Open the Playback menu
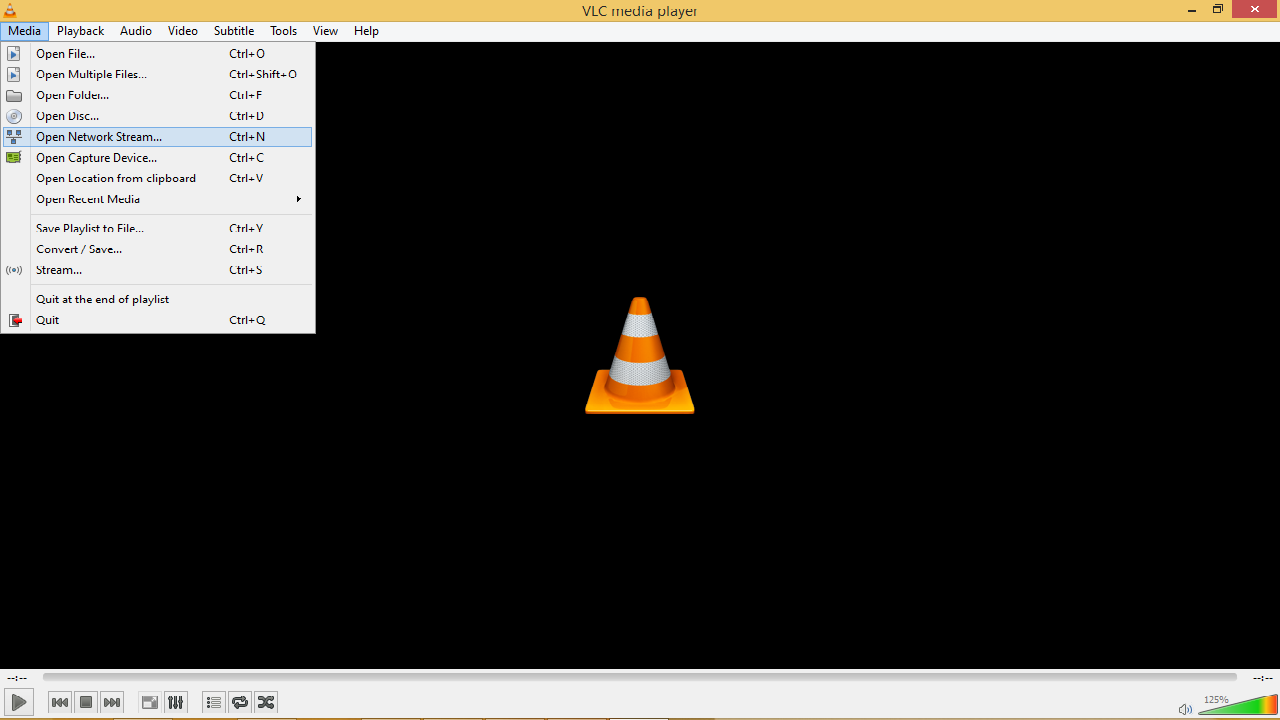This screenshot has height=720, width=1280. pos(79,31)
